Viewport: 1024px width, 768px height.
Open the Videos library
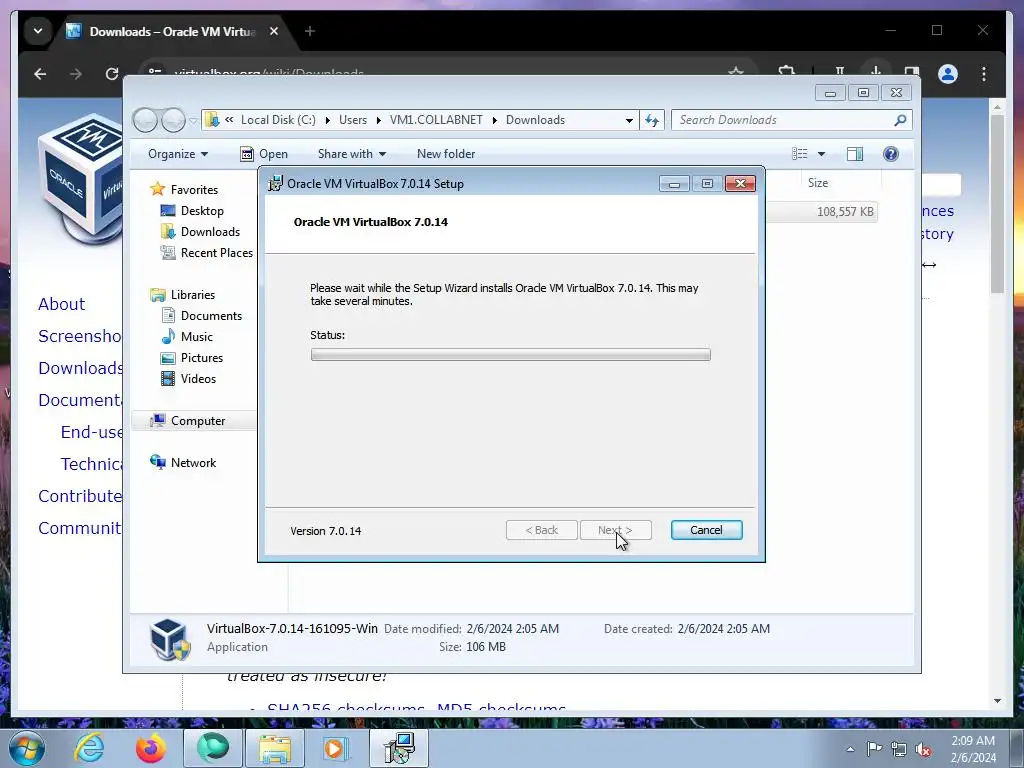tap(198, 378)
